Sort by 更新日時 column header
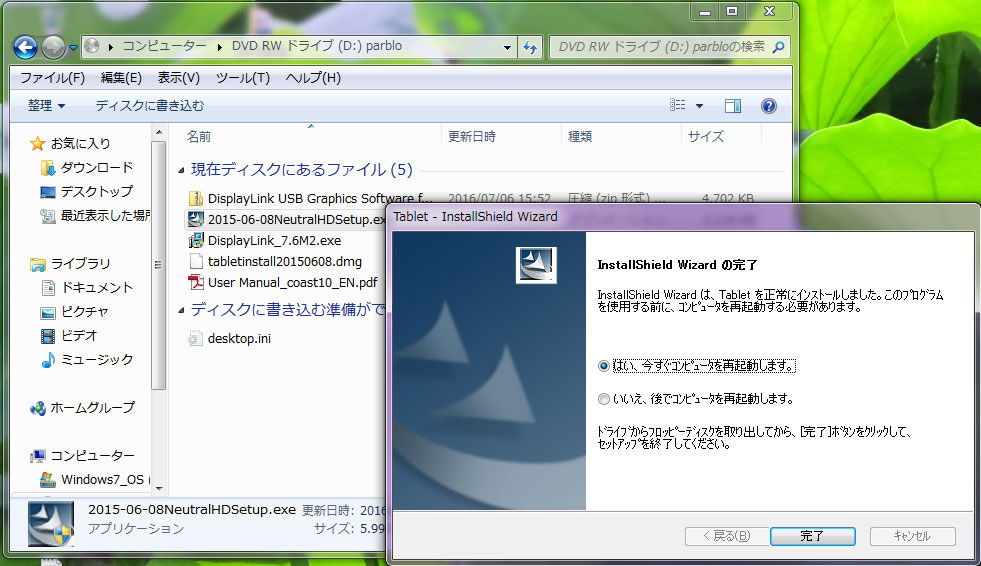 pos(472,136)
